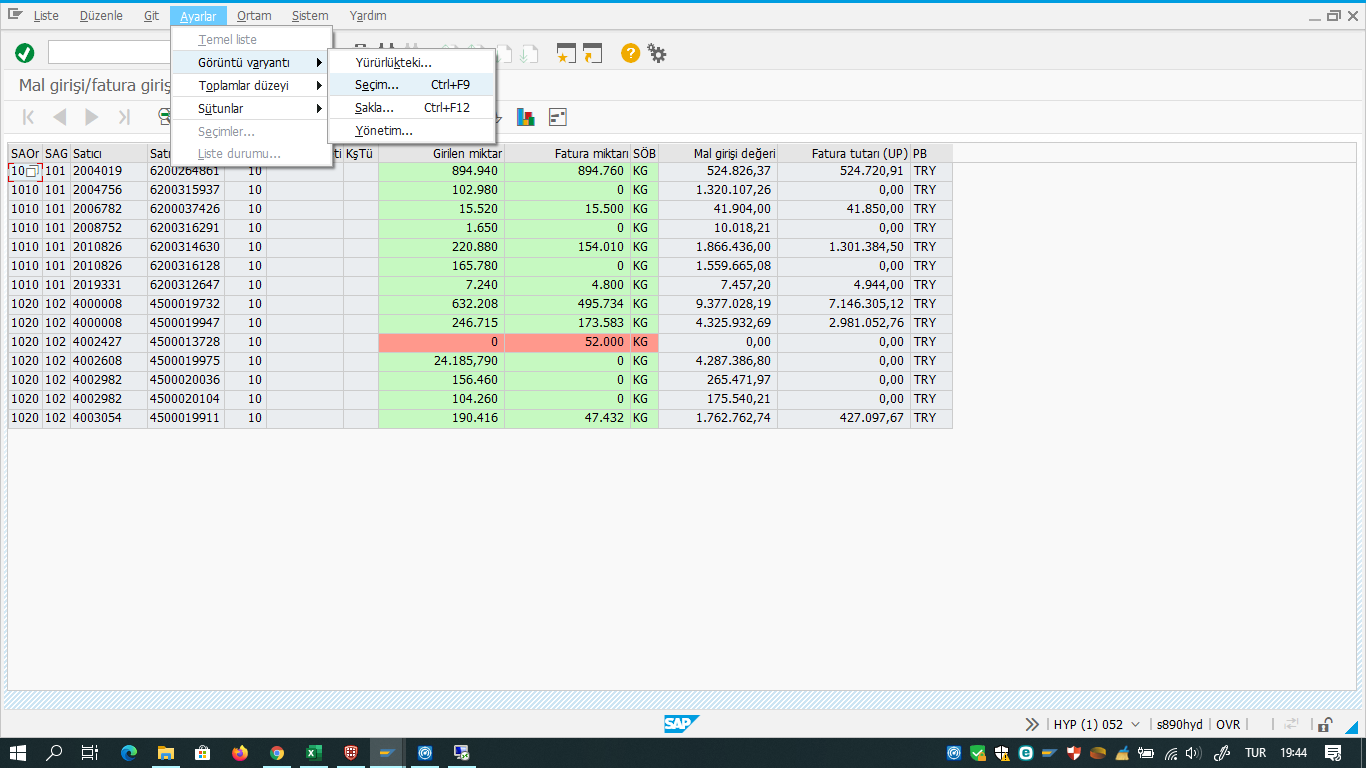Screen dimensions: 1366x768
Task: Open taskbar Search magnifier
Action: (x=54, y=753)
